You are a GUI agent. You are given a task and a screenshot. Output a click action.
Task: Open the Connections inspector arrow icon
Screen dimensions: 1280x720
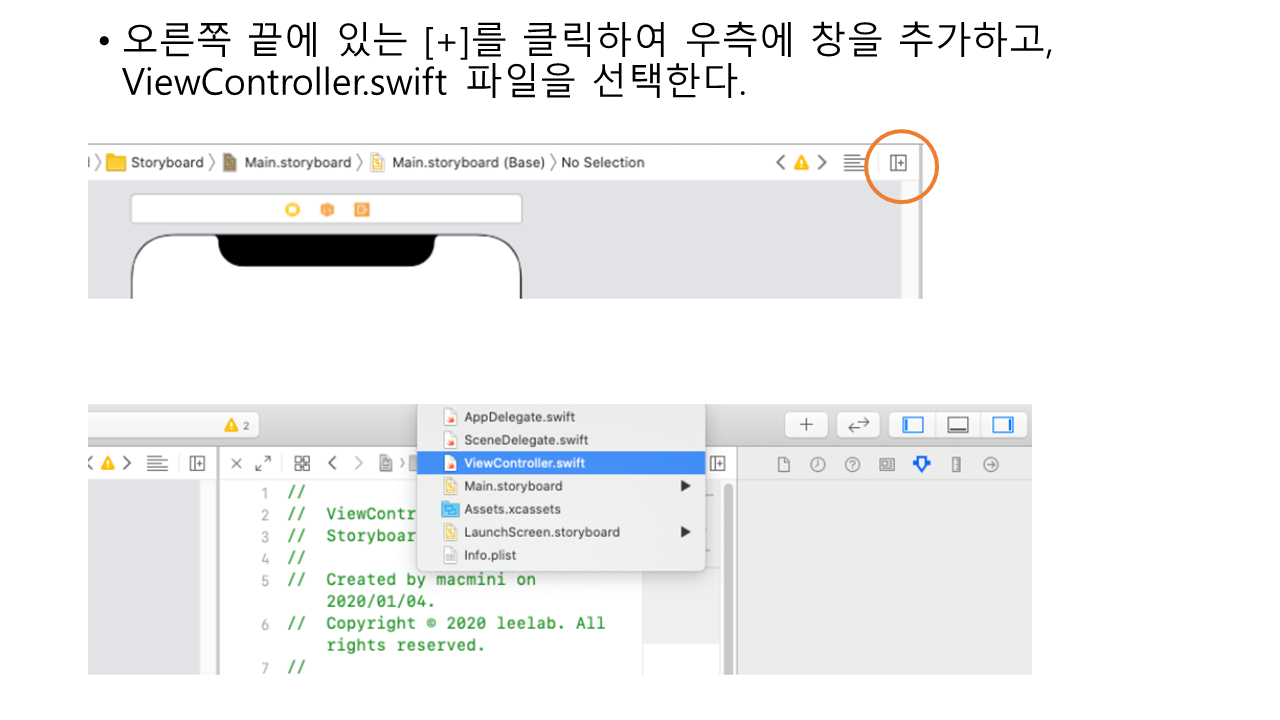click(991, 464)
